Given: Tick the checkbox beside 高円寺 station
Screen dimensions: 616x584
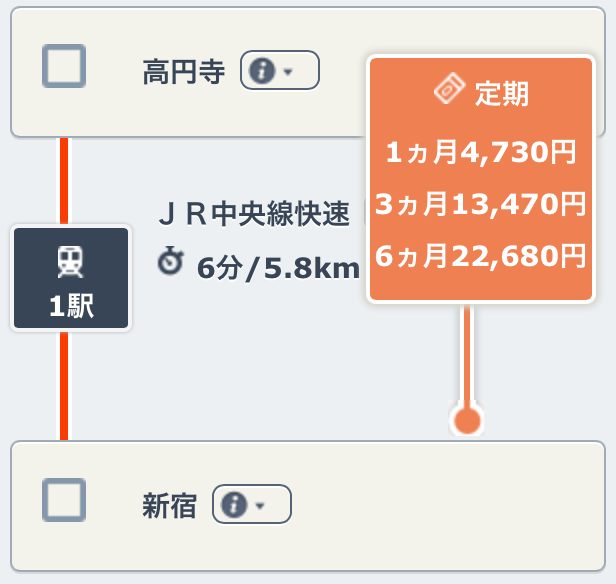Looking at the screenshot, I should (x=64, y=68).
